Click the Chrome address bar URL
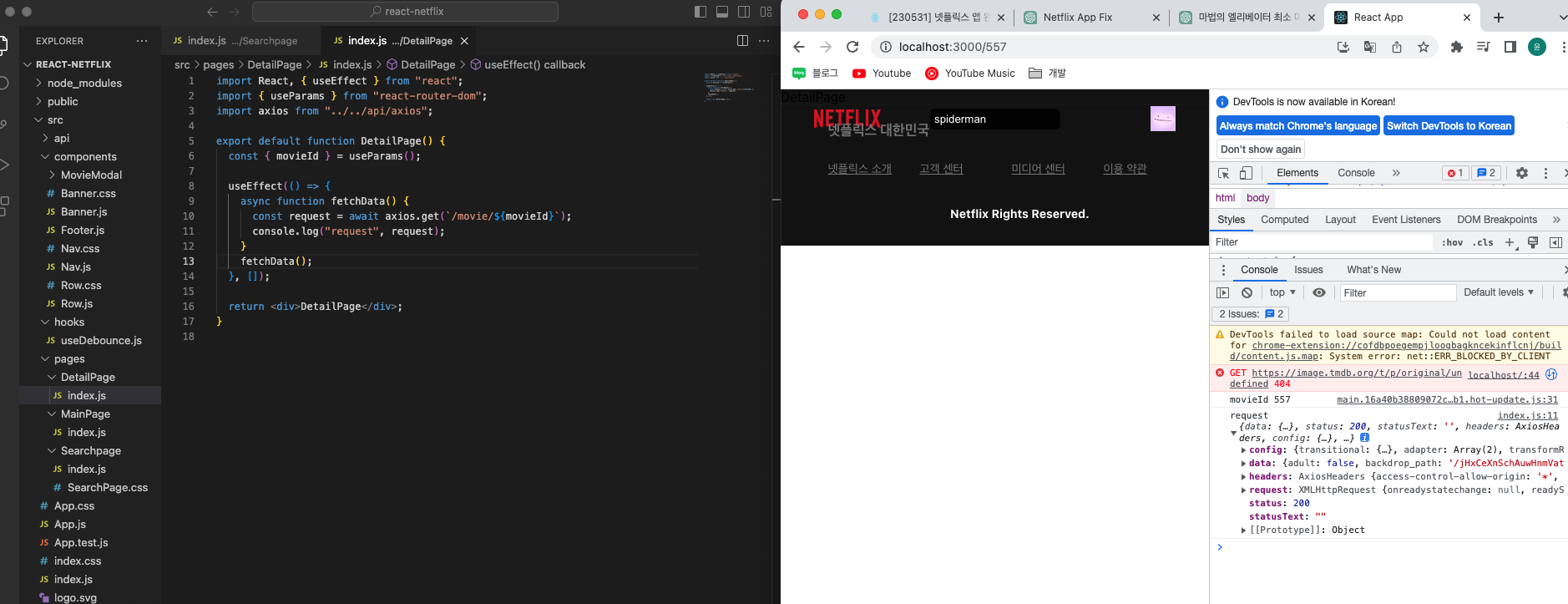This screenshot has height=604, width=1568. 953,47
